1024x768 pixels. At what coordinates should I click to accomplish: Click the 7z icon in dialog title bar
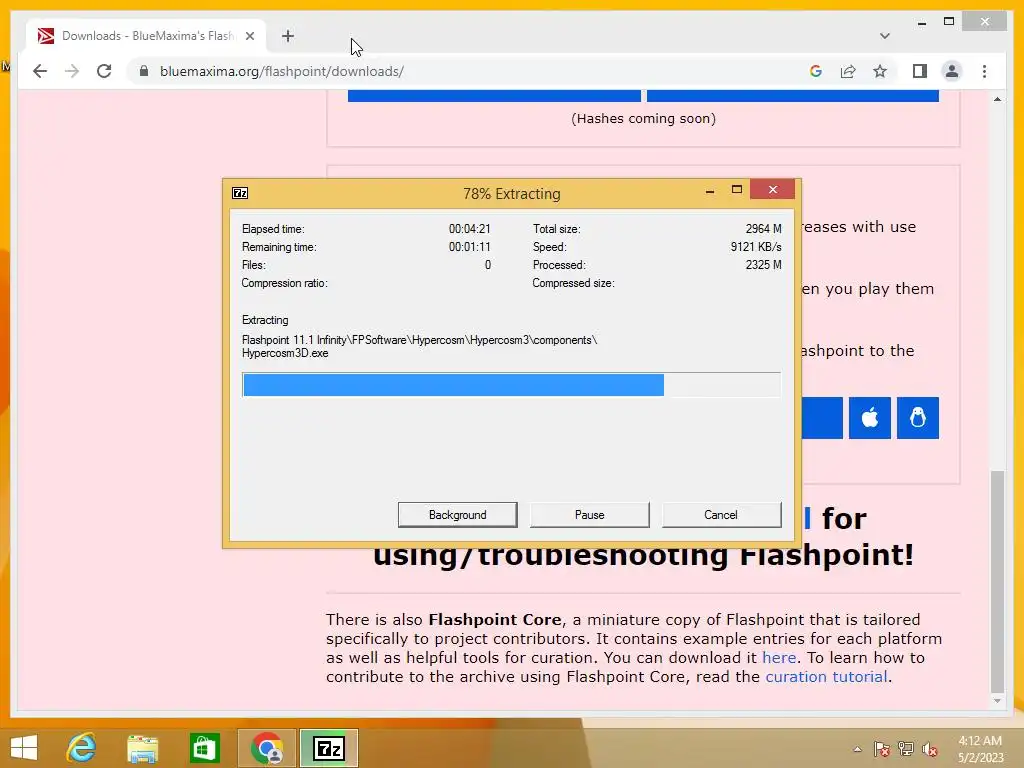(240, 193)
